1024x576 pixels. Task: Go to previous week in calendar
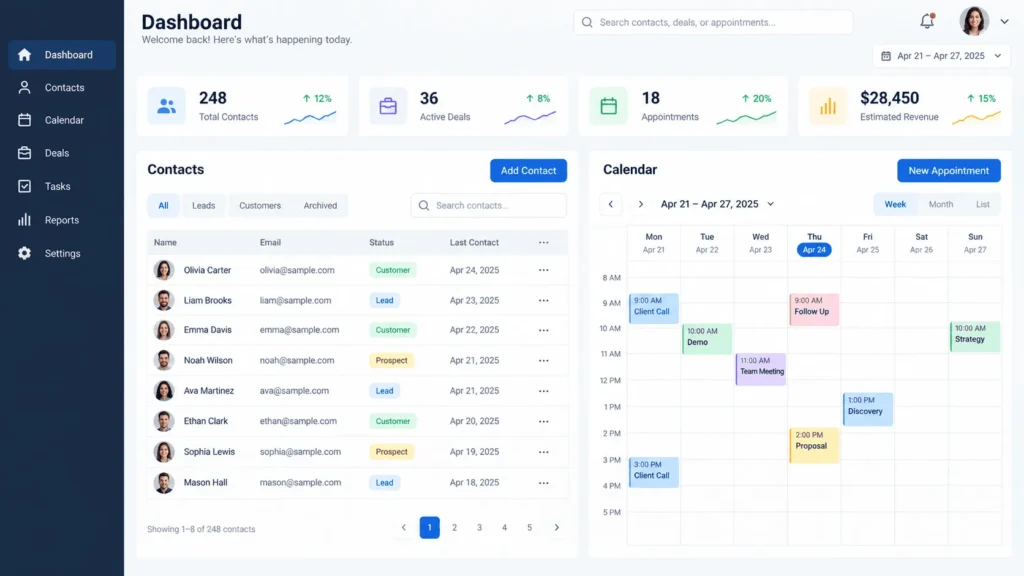[611, 204]
